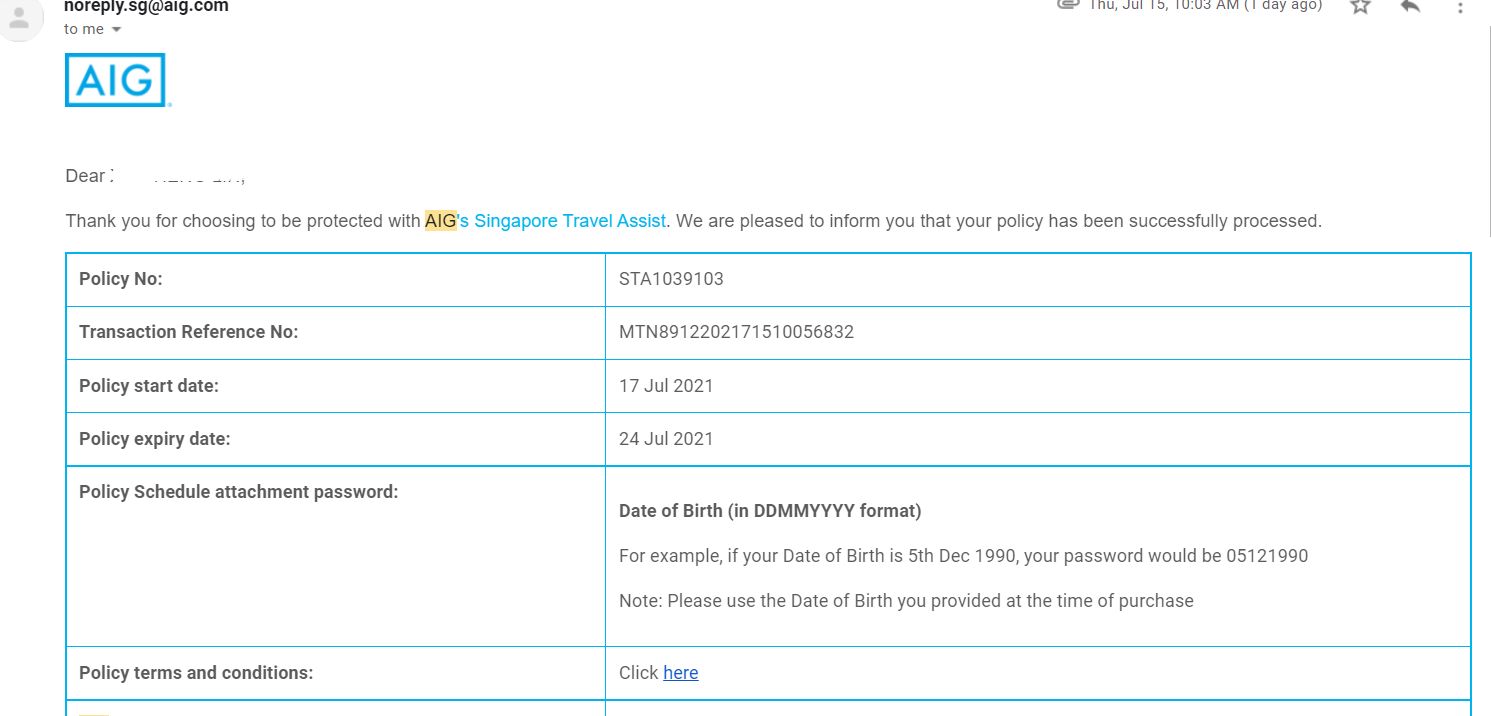Click the email timestamp Thu, Jul 15
Screen dimensions: 1491x716
tap(1205, 6)
